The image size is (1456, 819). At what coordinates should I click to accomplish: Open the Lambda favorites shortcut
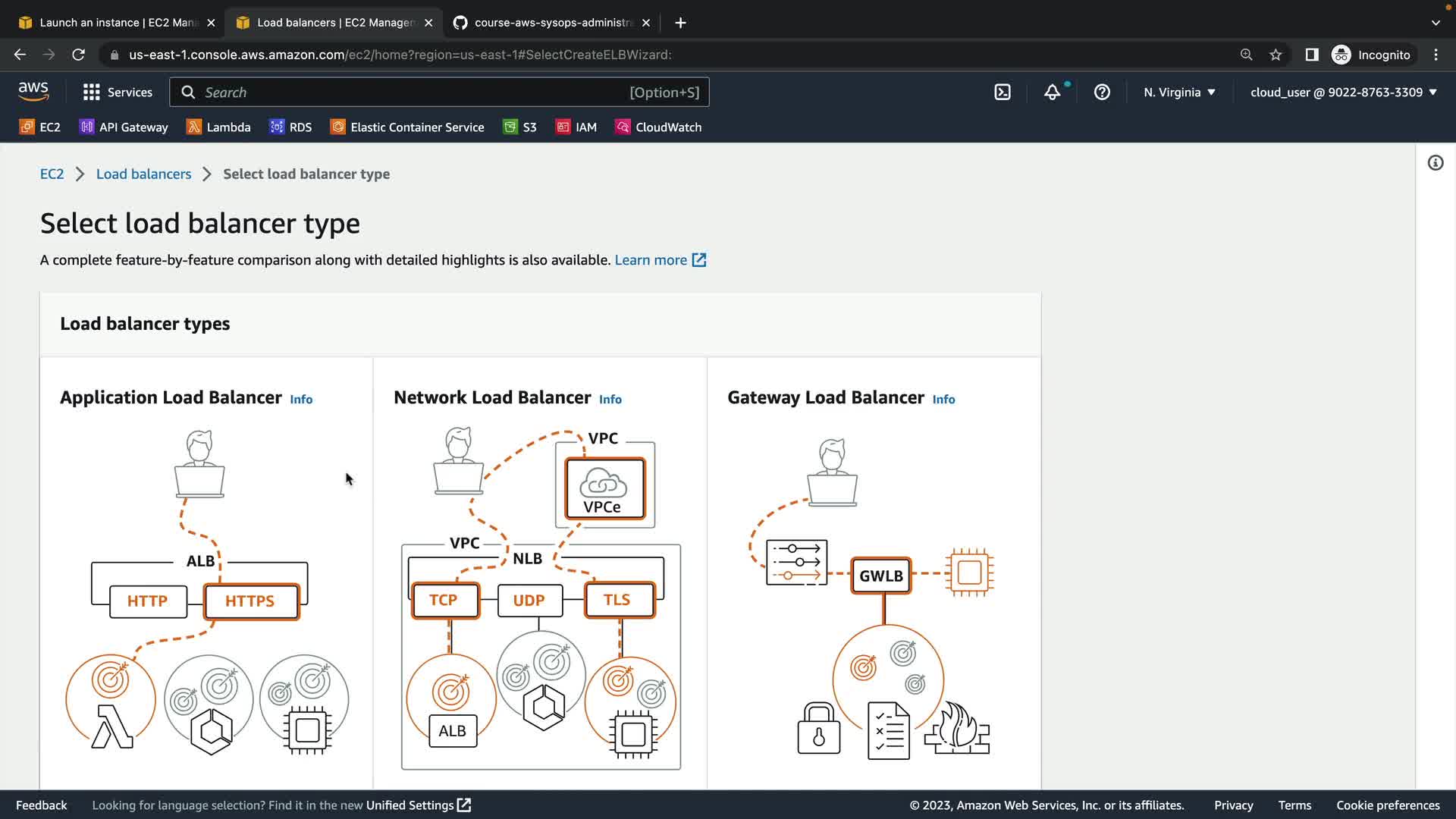218,127
